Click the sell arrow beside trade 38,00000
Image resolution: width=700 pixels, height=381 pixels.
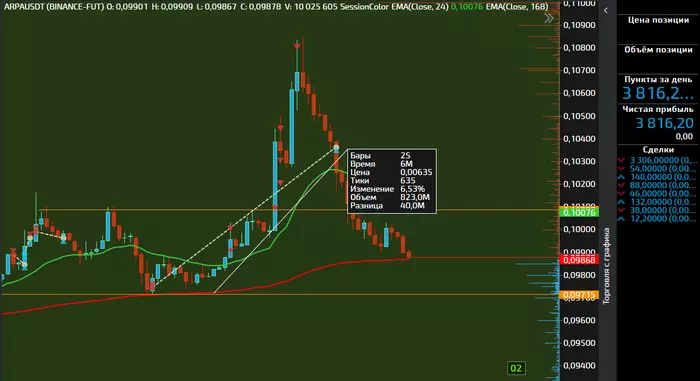click(621, 210)
